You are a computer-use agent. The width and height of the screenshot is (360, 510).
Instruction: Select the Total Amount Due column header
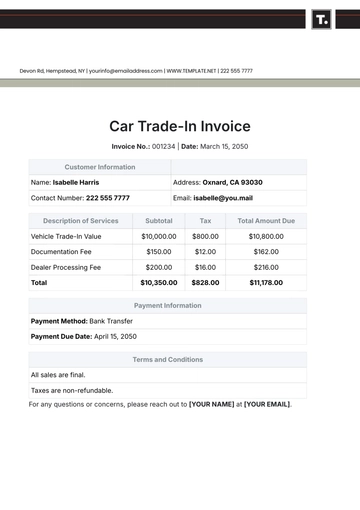tap(266, 221)
